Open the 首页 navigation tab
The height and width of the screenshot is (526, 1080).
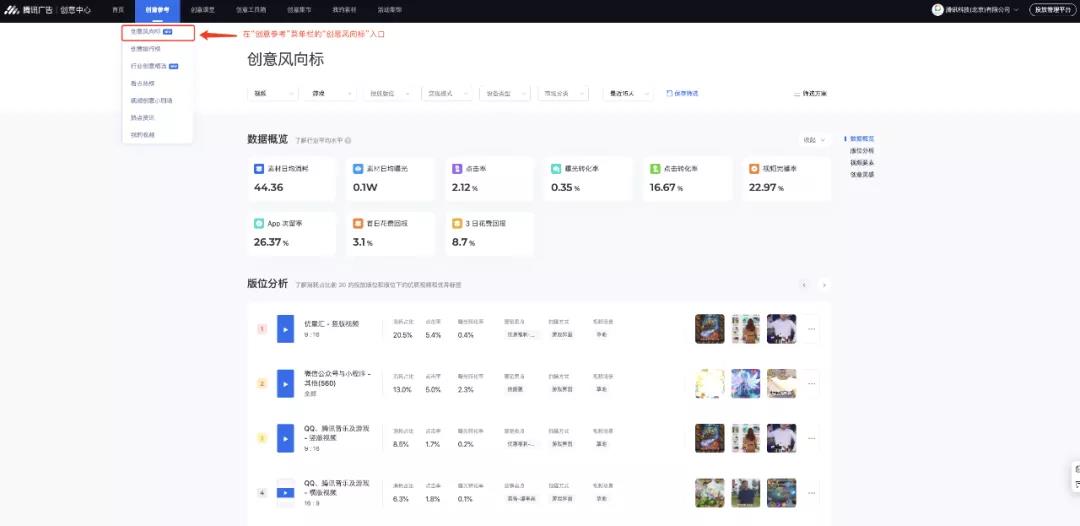[118, 10]
